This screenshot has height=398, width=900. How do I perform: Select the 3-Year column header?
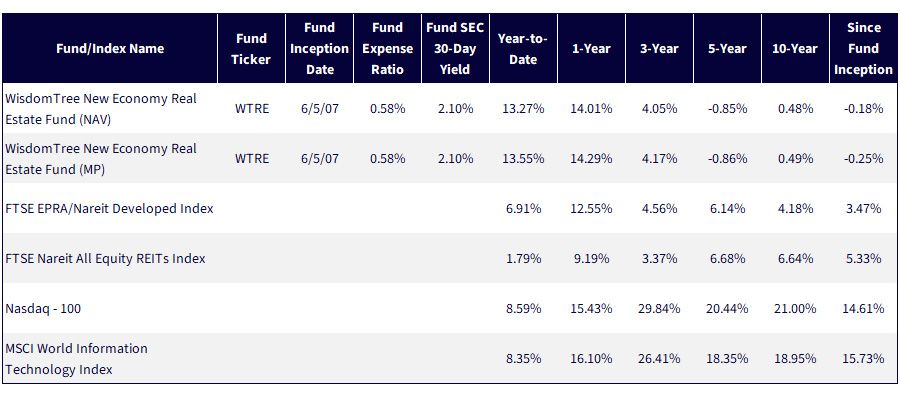coord(659,49)
